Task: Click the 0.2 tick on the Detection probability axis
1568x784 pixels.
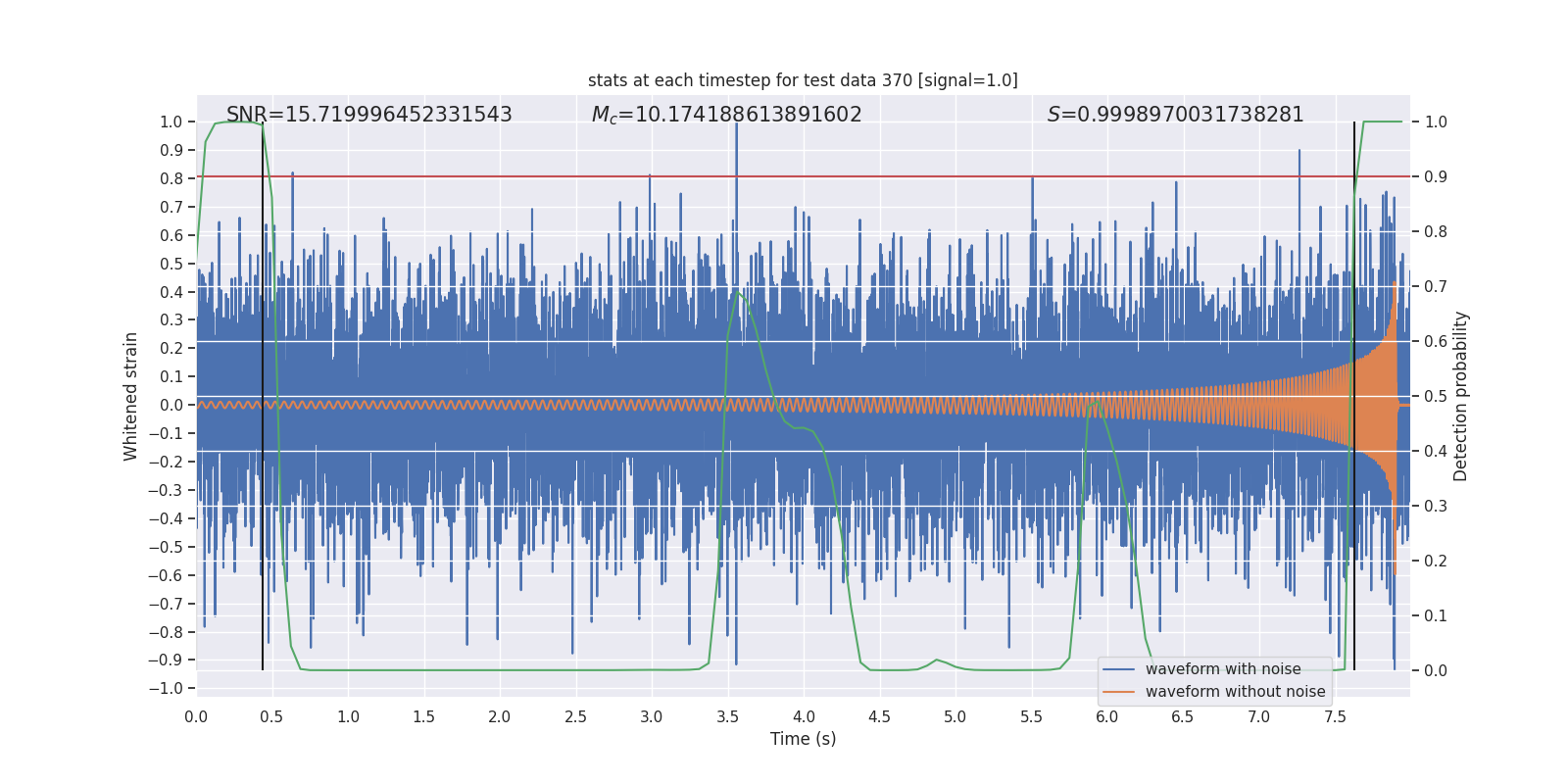Action: [1436, 561]
